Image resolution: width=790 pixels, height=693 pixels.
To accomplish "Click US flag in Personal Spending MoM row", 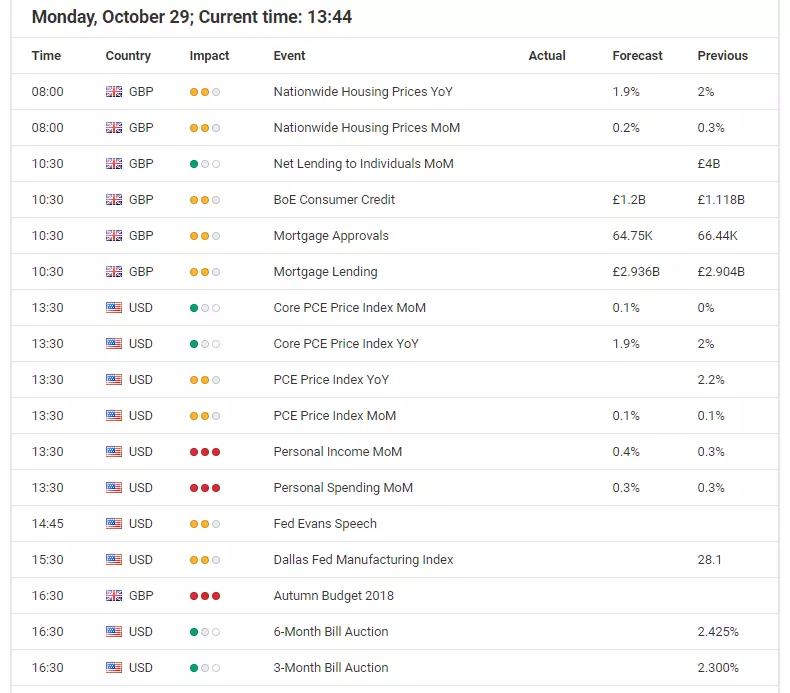I will click(114, 488).
